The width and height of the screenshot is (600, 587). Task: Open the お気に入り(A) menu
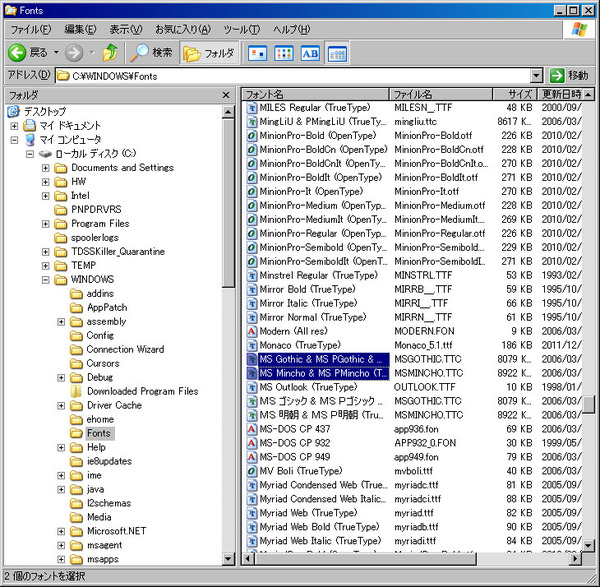183,29
